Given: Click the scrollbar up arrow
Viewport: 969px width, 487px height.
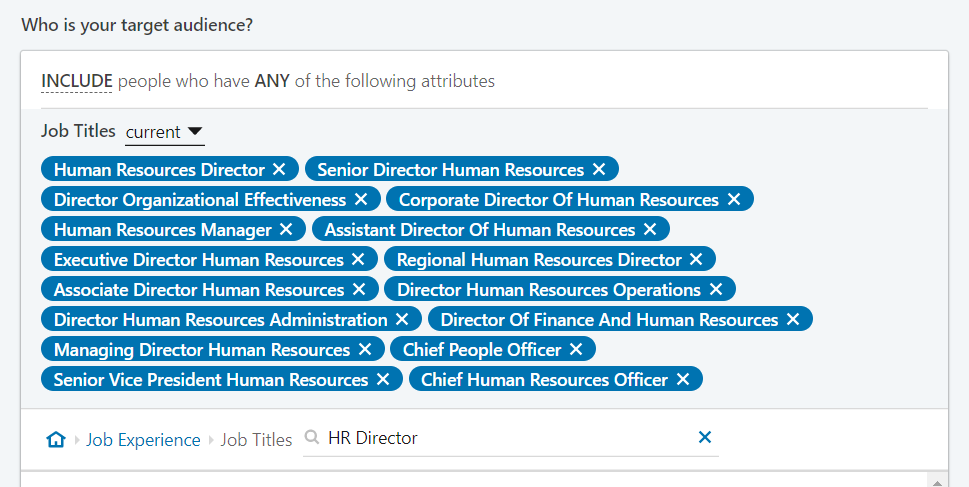Looking at the screenshot, I should [x=937, y=481].
